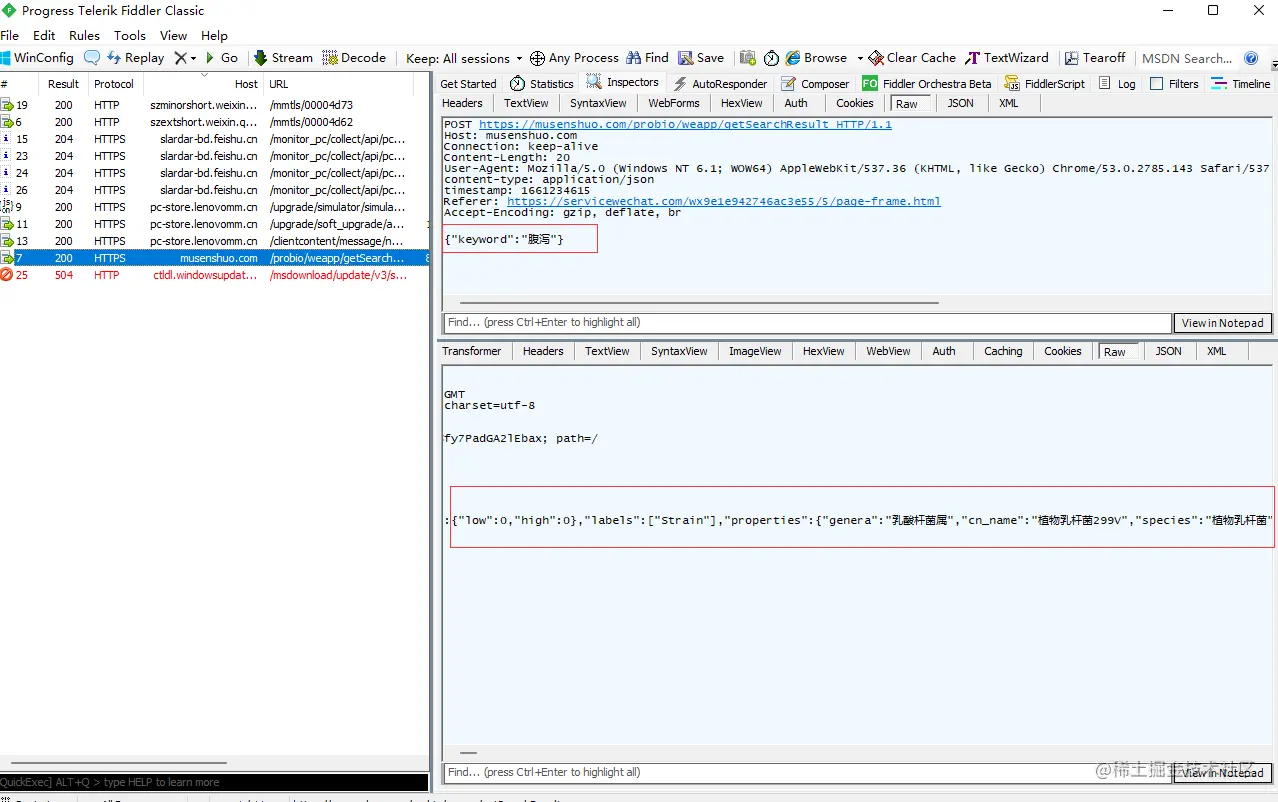The image size is (1278, 802).
Task: Select the Inspectors tab
Action: [623, 83]
